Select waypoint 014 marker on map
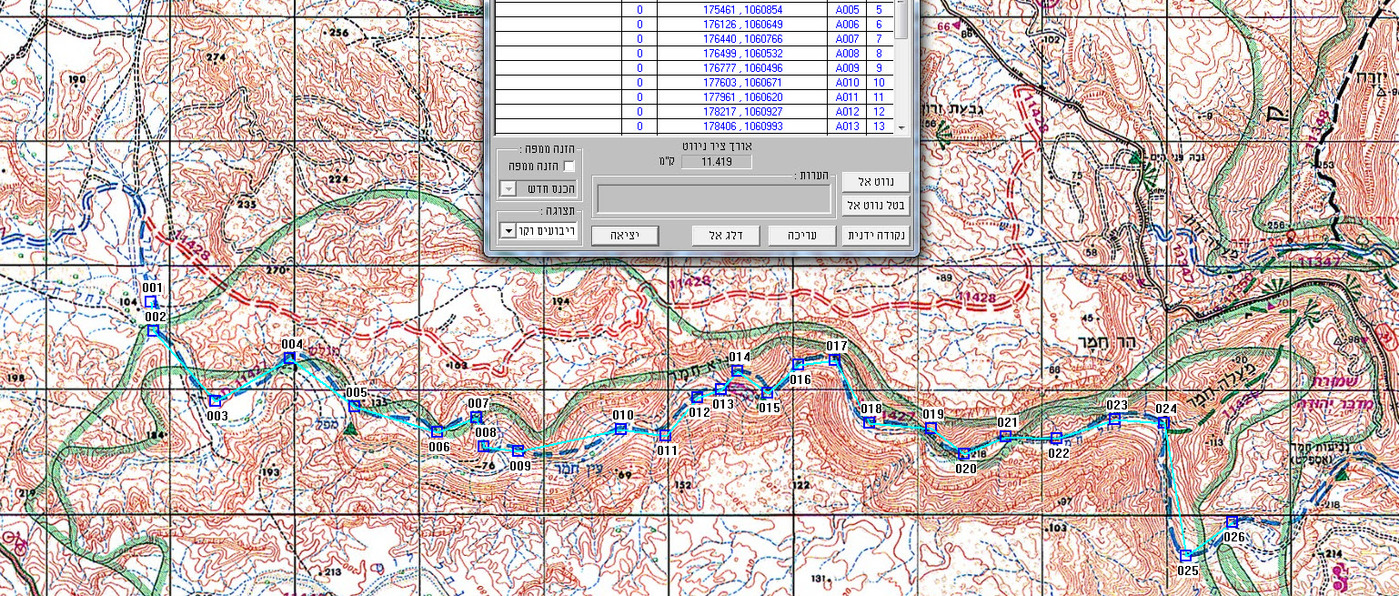The image size is (1399, 596). pos(737,371)
